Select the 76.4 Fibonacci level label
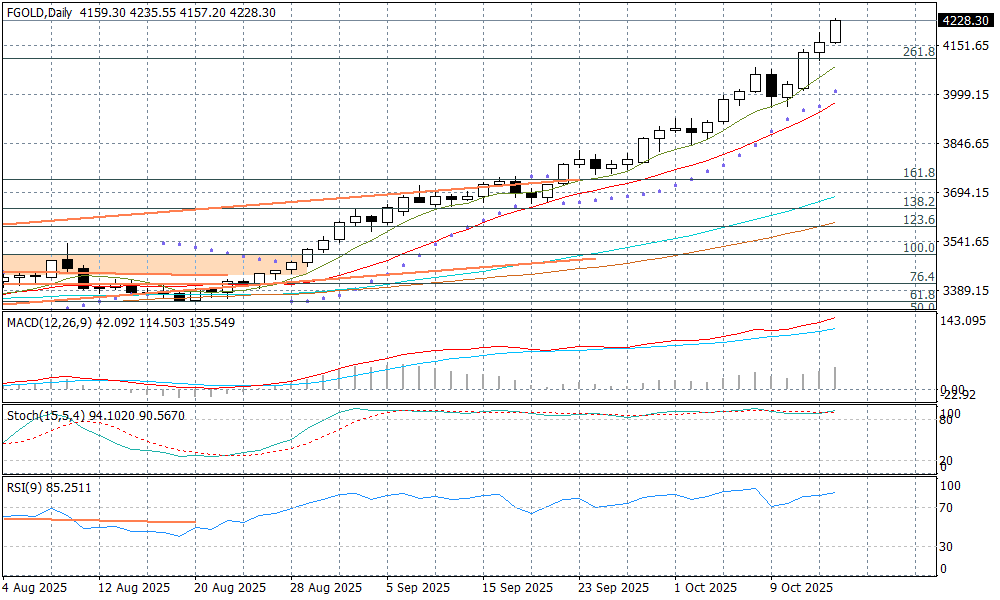The height and width of the screenshot is (600, 1000). (x=921, y=277)
